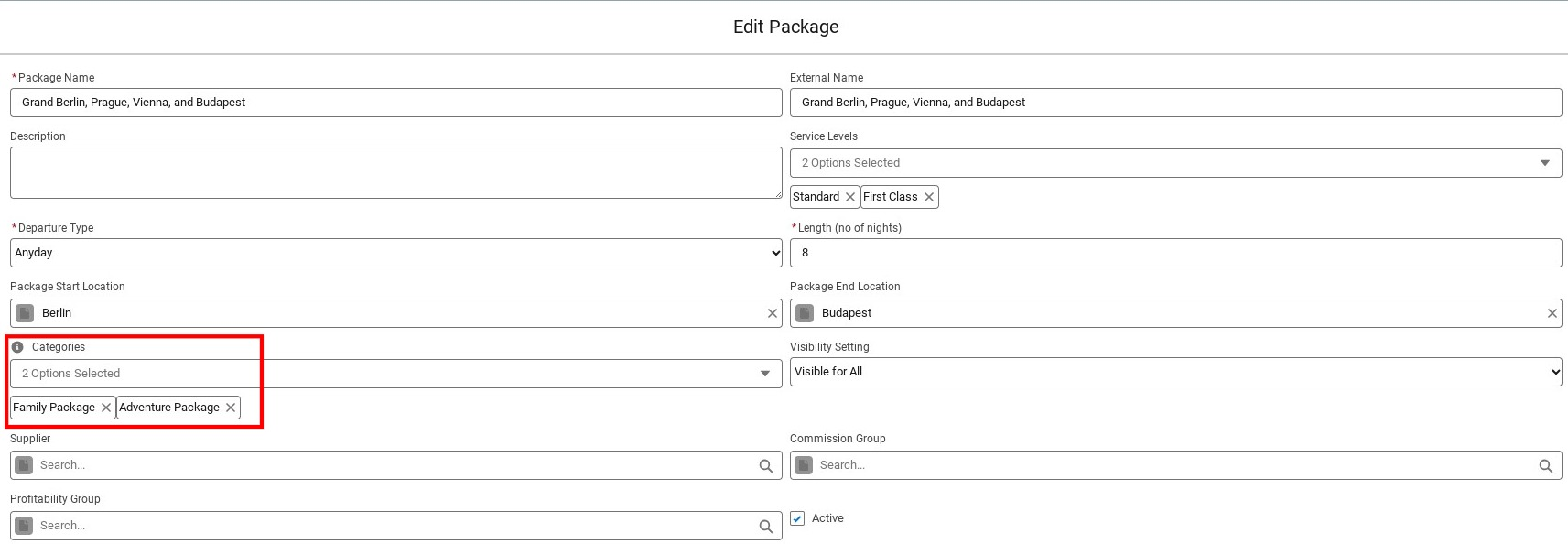This screenshot has width=1568, height=544.
Task: Toggle the Active checkbox
Action: coord(797,518)
